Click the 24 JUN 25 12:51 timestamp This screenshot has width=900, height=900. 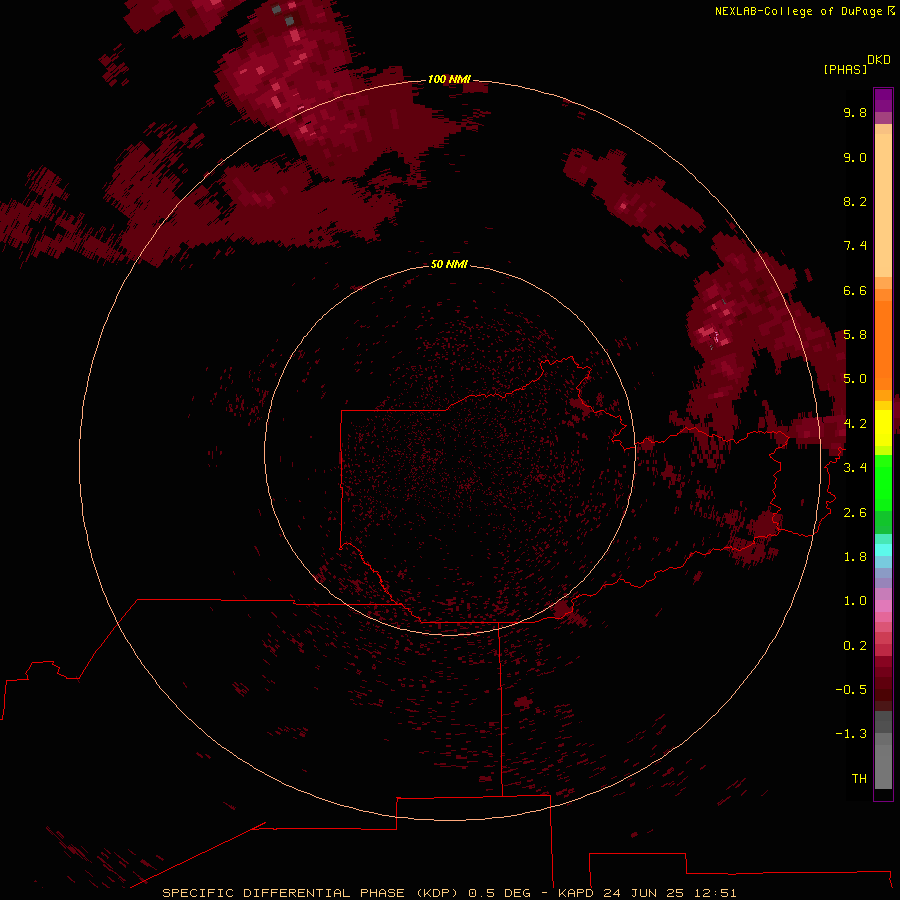point(670,893)
